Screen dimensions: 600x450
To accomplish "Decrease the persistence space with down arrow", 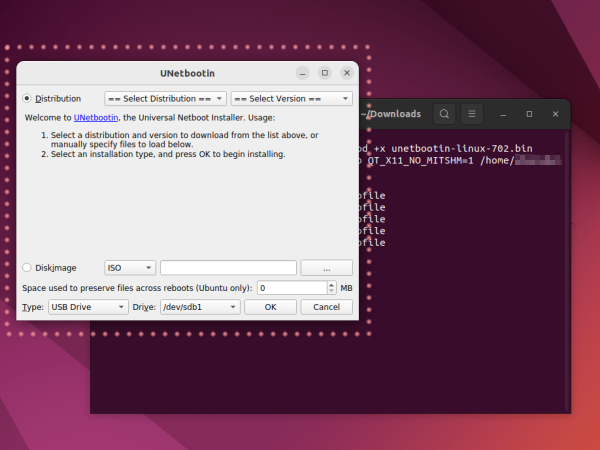I will (331, 291).
